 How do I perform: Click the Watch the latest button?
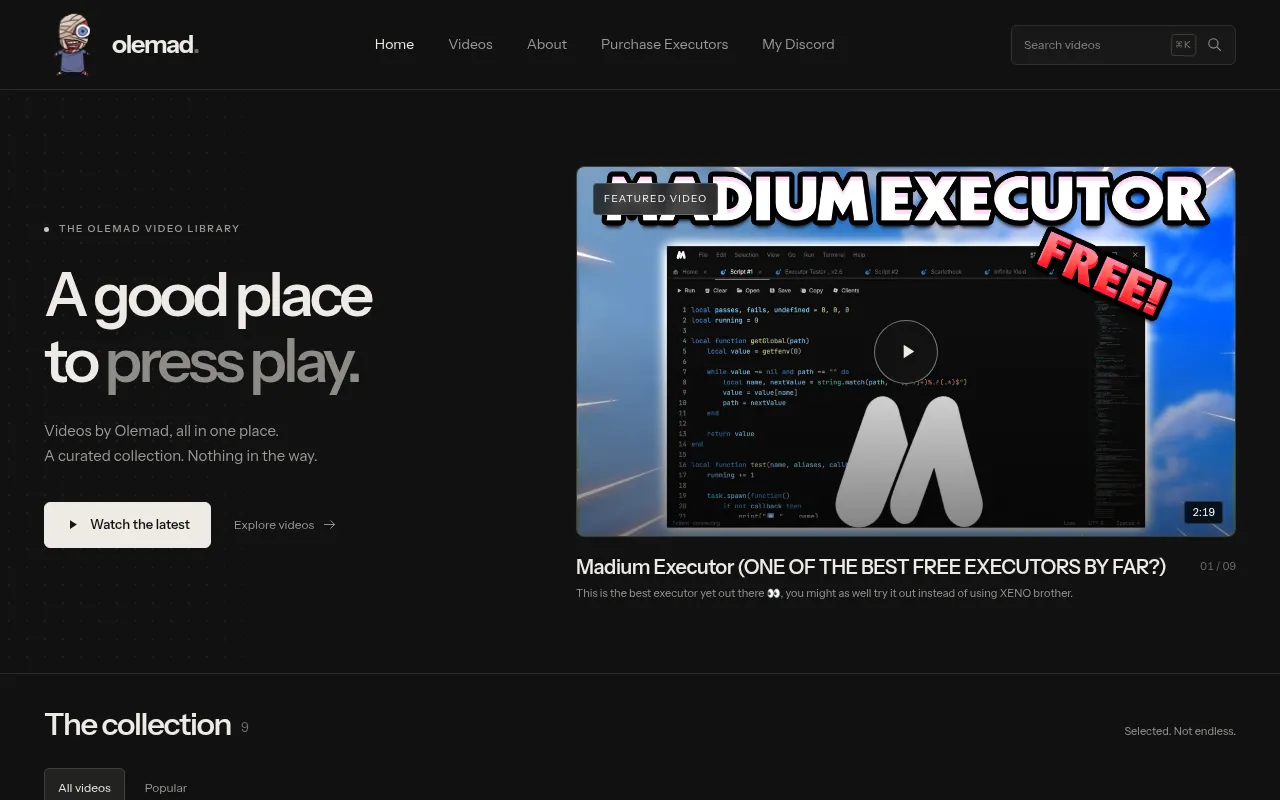[127, 525]
